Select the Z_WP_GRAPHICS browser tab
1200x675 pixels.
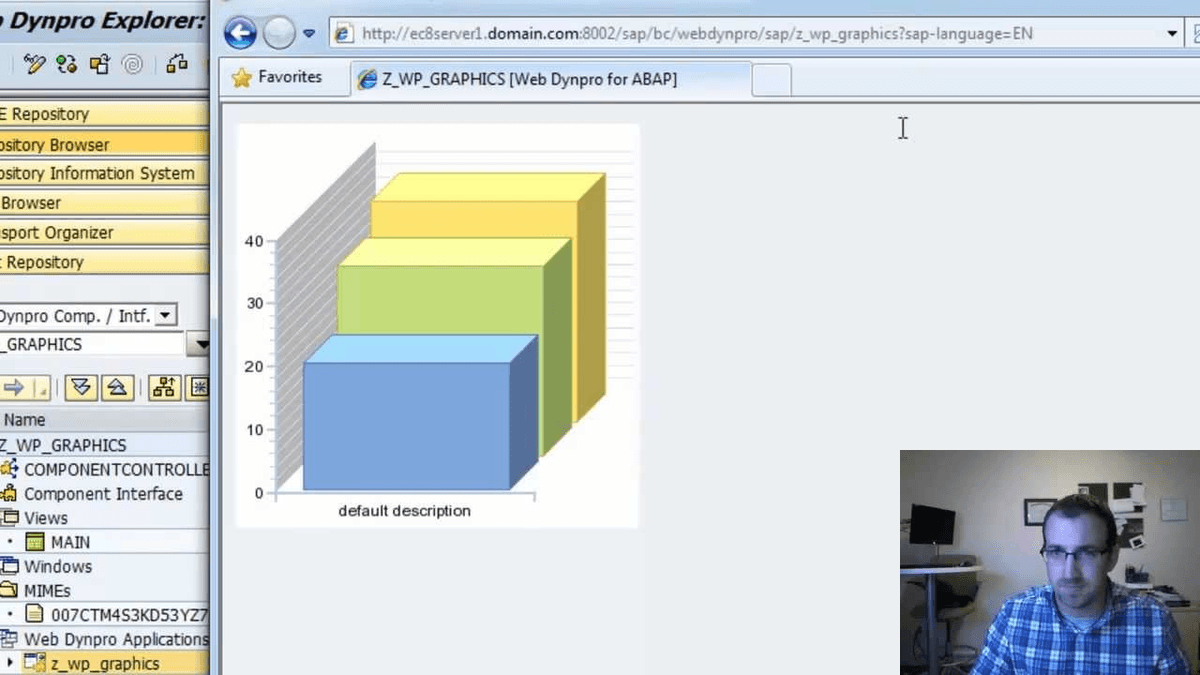550,79
